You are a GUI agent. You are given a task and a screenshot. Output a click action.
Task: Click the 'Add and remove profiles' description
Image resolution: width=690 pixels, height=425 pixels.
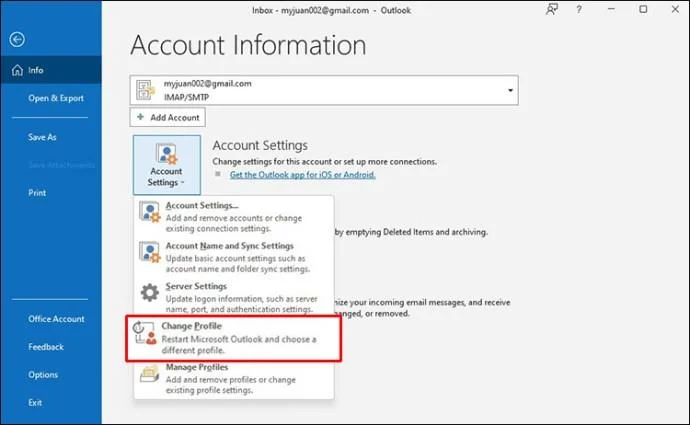231,385
